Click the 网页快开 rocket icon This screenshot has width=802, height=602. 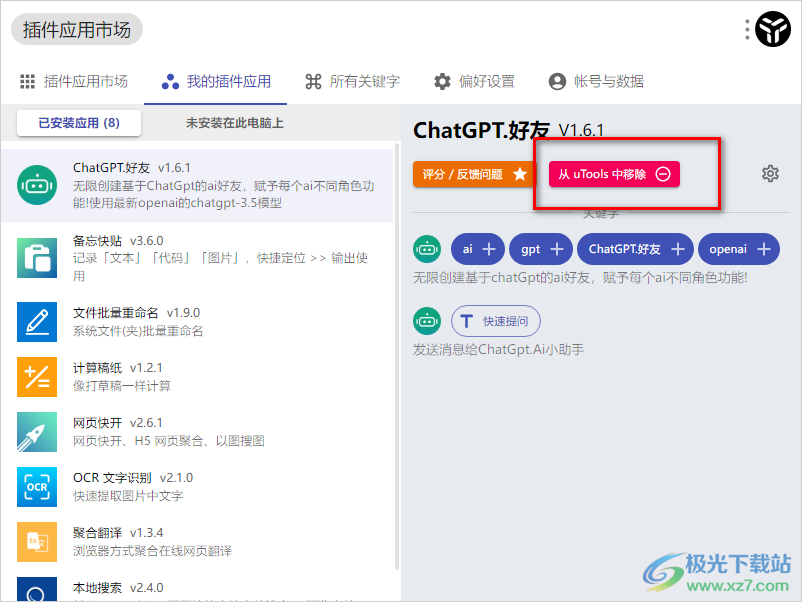[37, 432]
